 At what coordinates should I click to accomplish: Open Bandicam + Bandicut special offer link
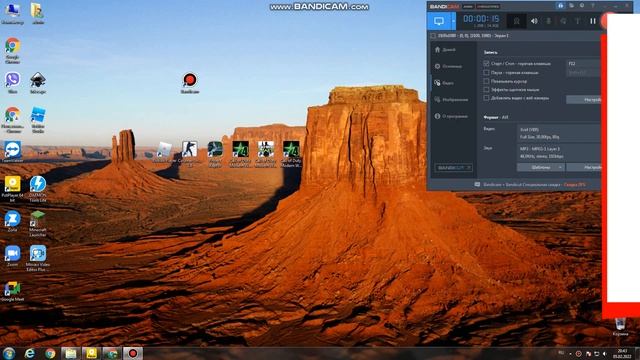tap(534, 185)
